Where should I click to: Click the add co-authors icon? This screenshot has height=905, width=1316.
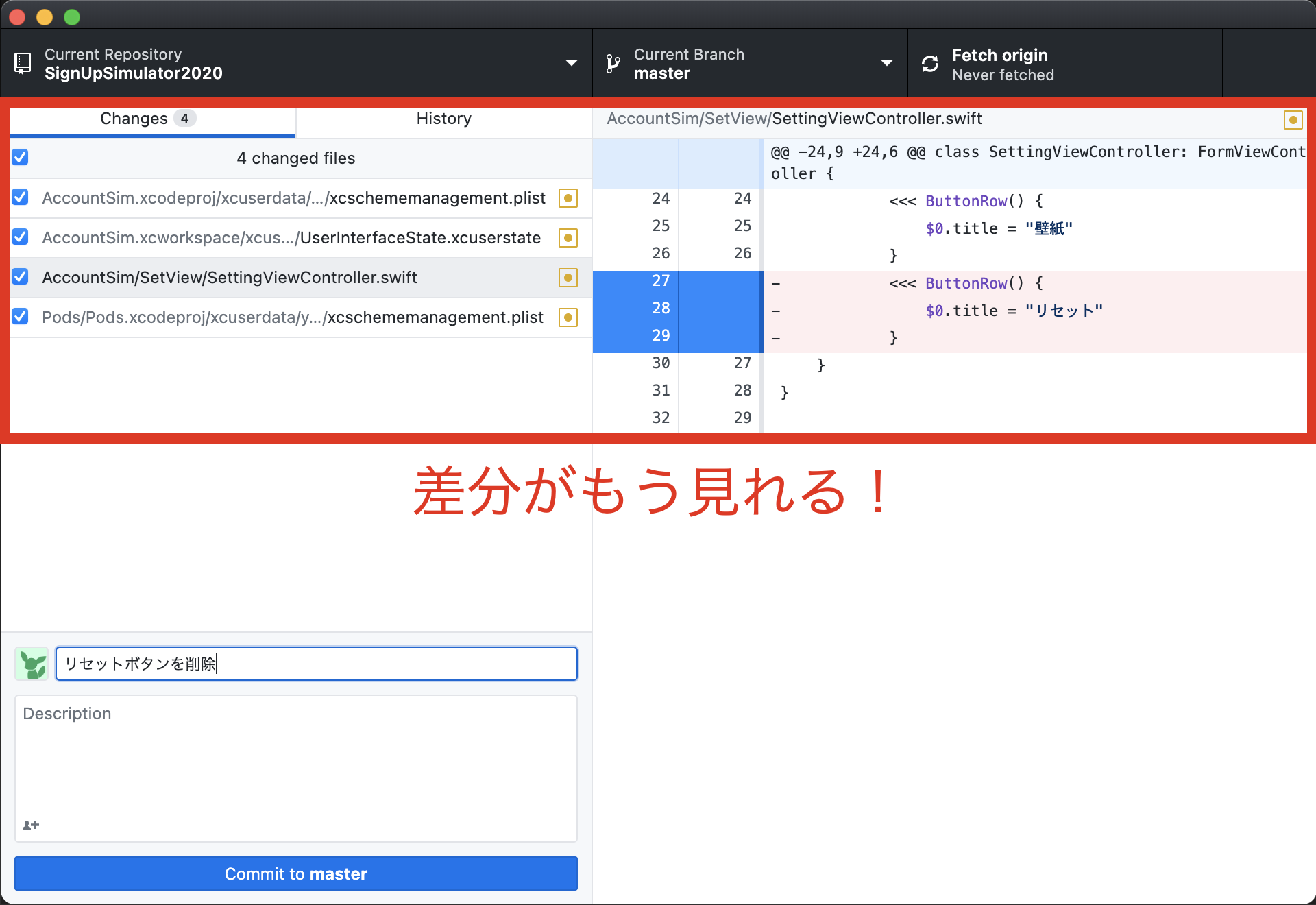(x=31, y=825)
